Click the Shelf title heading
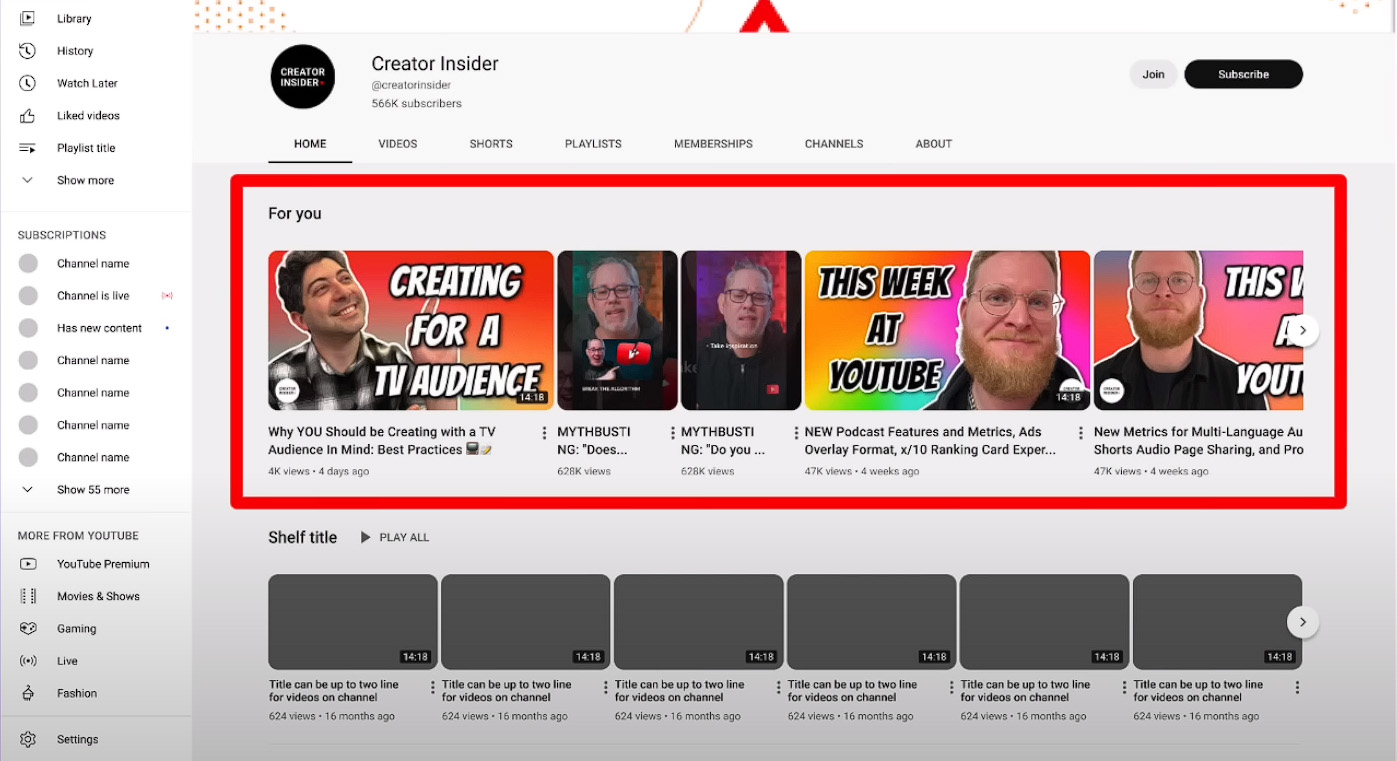The height and width of the screenshot is (761, 1397). [302, 538]
